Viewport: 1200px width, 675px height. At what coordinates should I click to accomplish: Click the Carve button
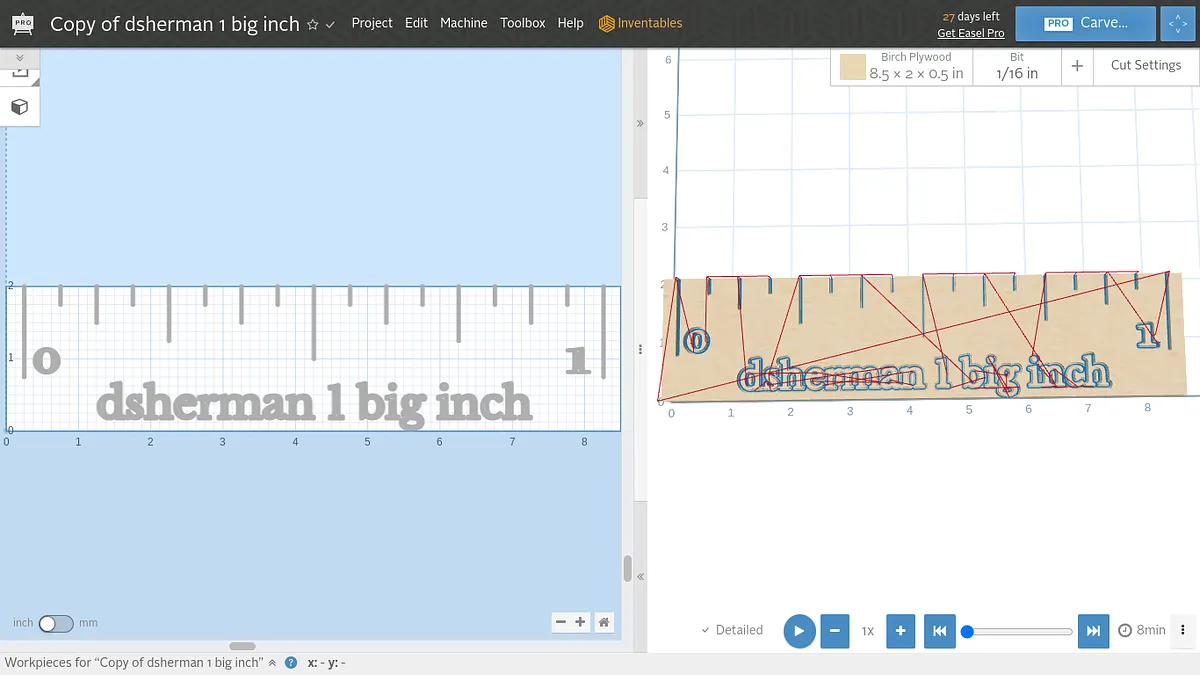[1085, 23]
